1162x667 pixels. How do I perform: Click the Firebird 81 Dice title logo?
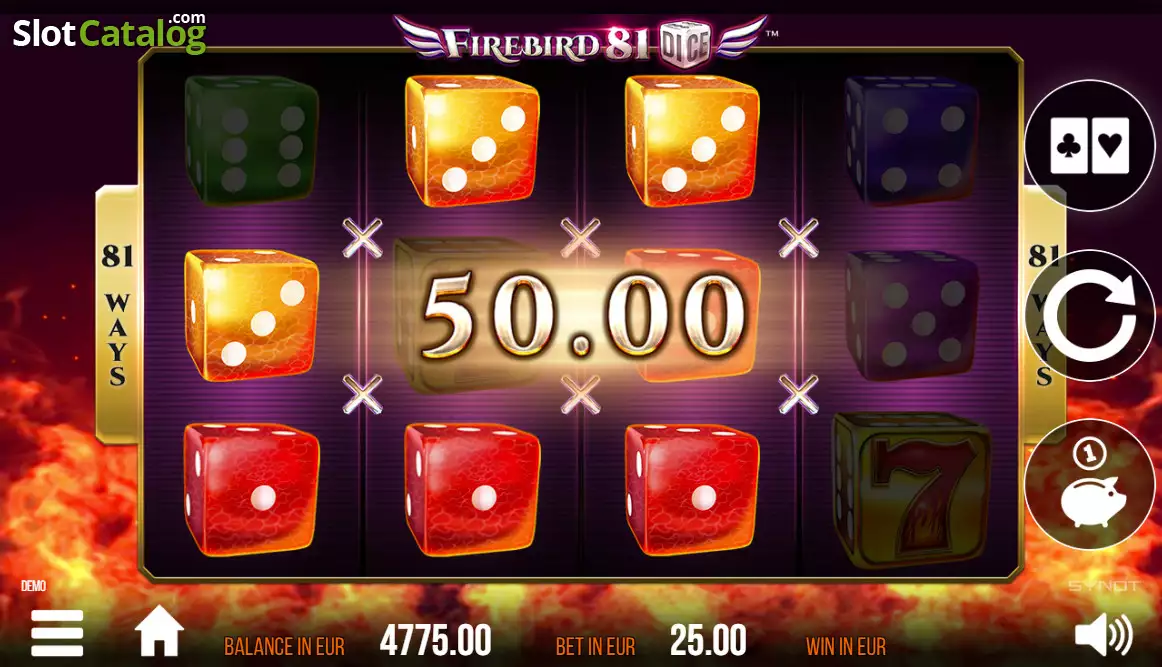pos(581,41)
